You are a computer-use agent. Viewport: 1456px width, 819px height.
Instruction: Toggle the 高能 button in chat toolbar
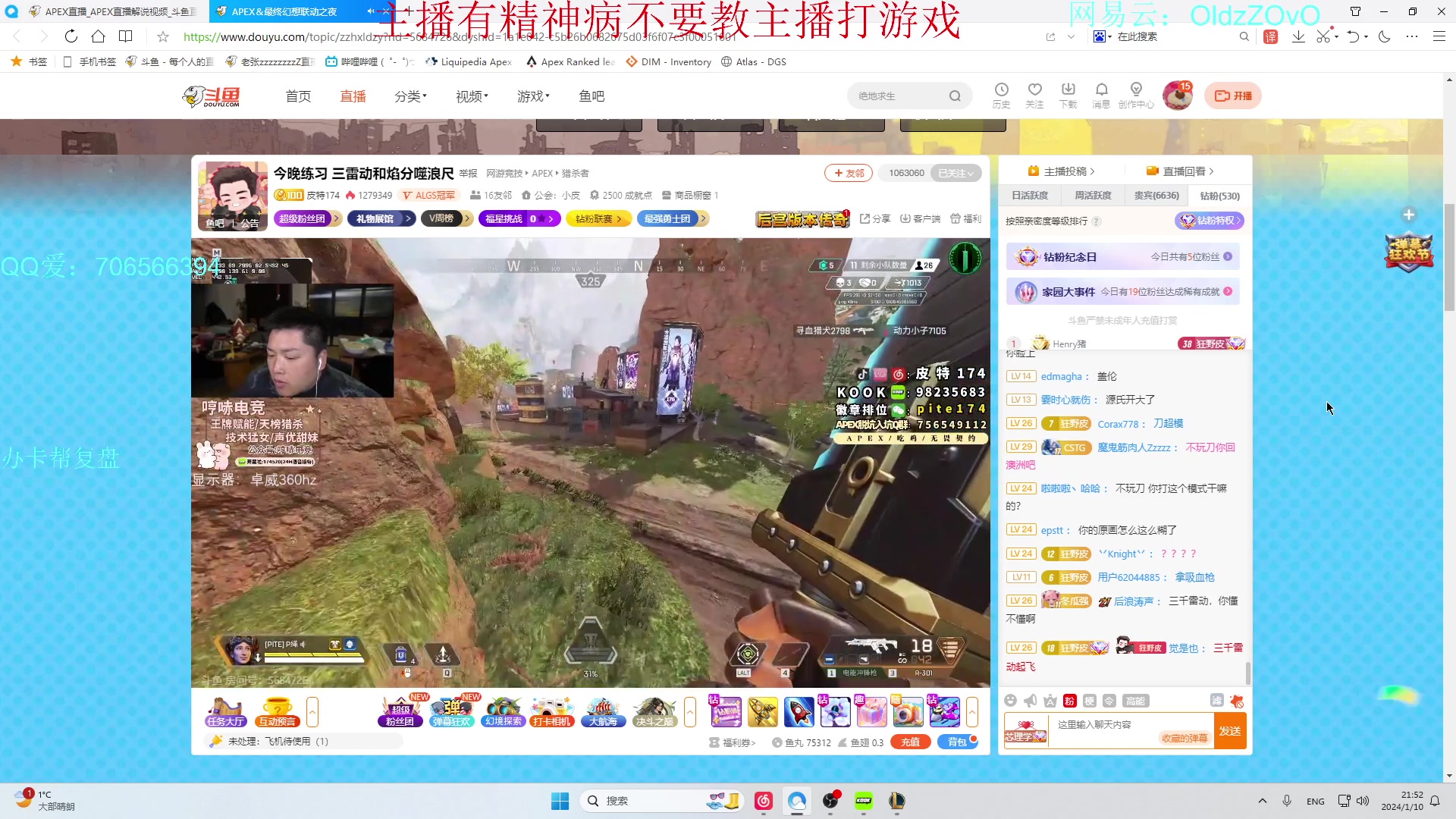pos(1135,701)
